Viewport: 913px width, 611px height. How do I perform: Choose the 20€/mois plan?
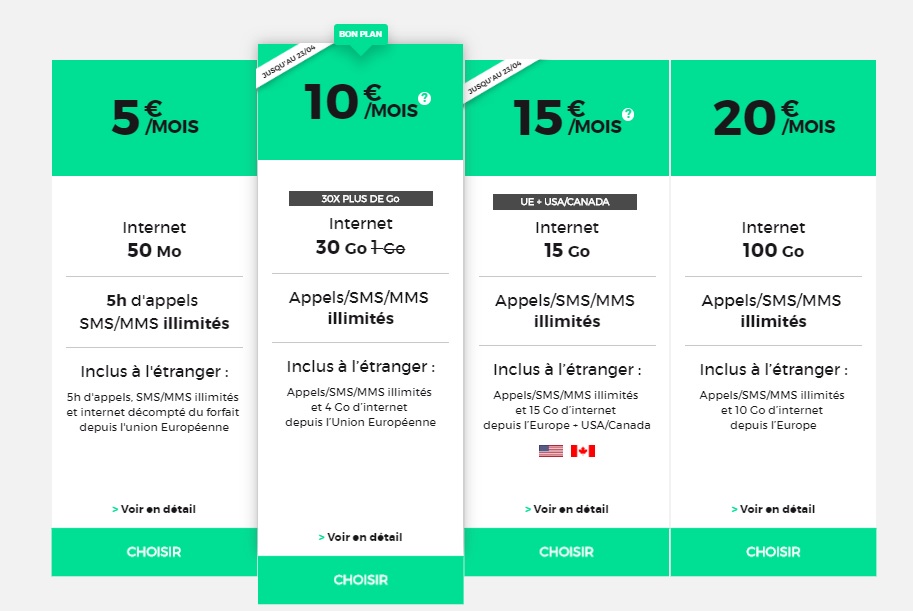773,552
